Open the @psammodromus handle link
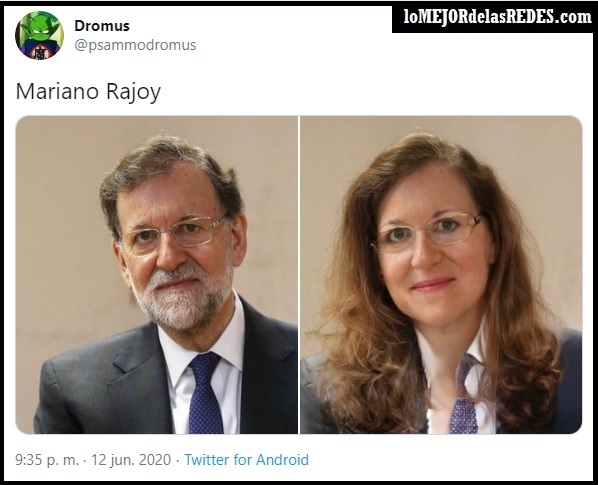Screen dimensions: 598x485 135,45
